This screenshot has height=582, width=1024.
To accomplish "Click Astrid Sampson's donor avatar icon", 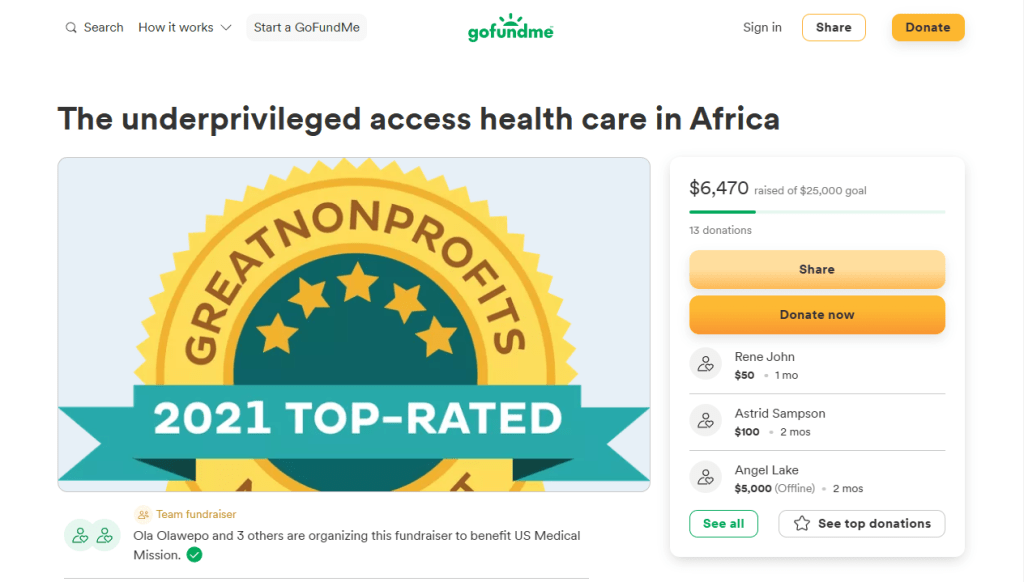I will (x=706, y=421).
